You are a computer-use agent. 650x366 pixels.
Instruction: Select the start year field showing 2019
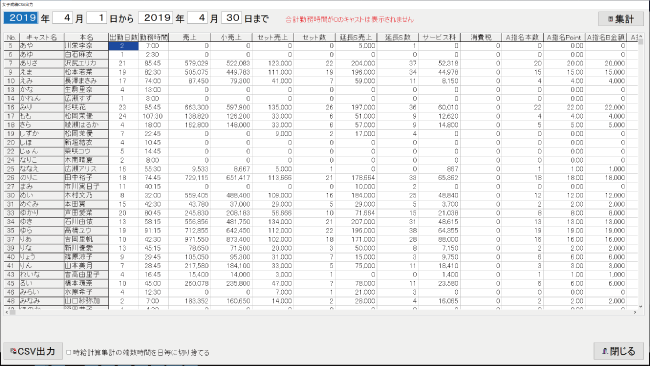21,18
